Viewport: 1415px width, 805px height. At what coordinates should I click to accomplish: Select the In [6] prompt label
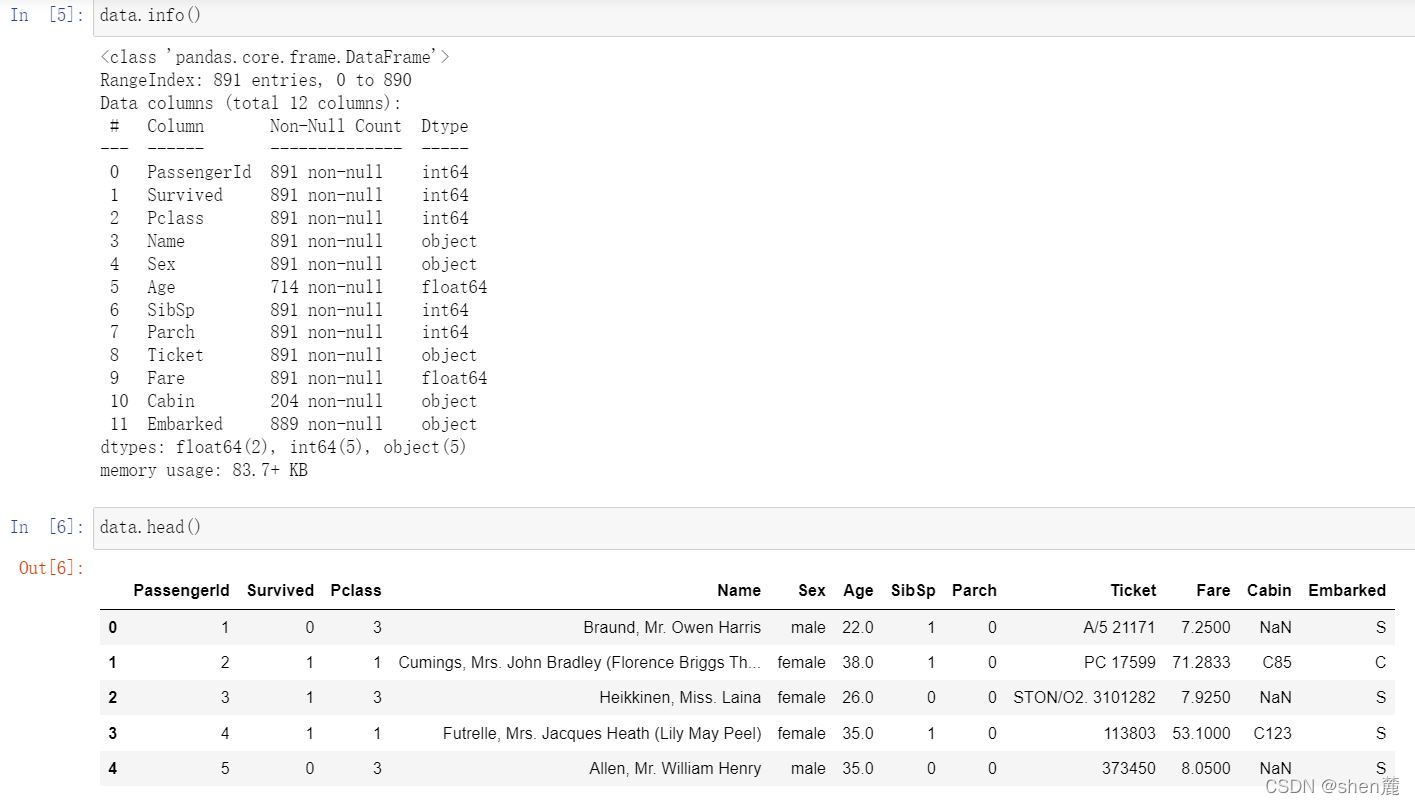(x=47, y=527)
